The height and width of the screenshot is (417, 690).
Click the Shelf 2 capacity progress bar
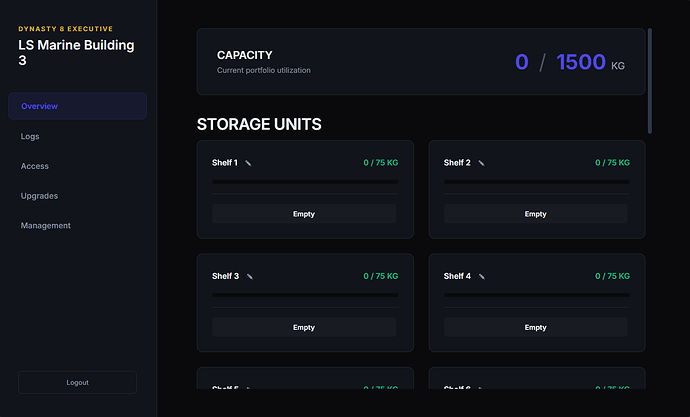point(537,182)
